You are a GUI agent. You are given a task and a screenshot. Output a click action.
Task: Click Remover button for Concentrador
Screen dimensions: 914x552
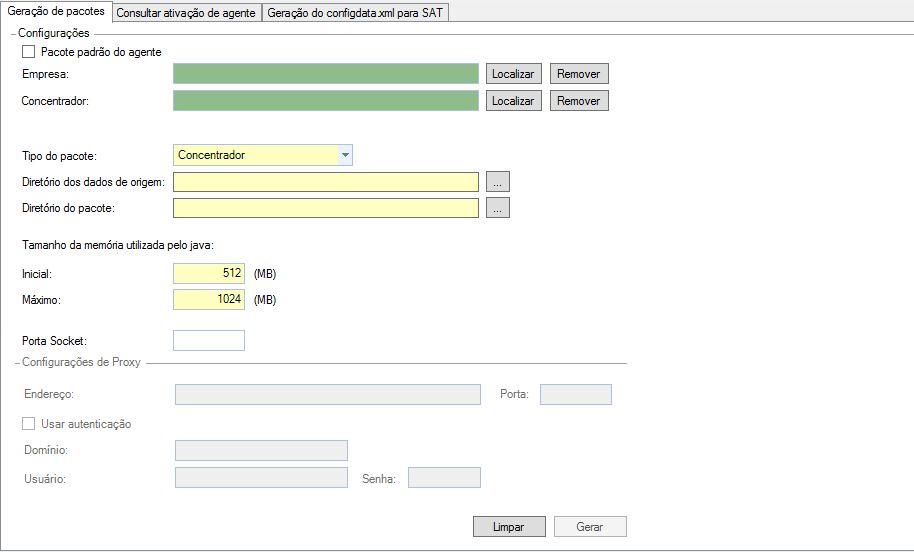[x=579, y=101]
